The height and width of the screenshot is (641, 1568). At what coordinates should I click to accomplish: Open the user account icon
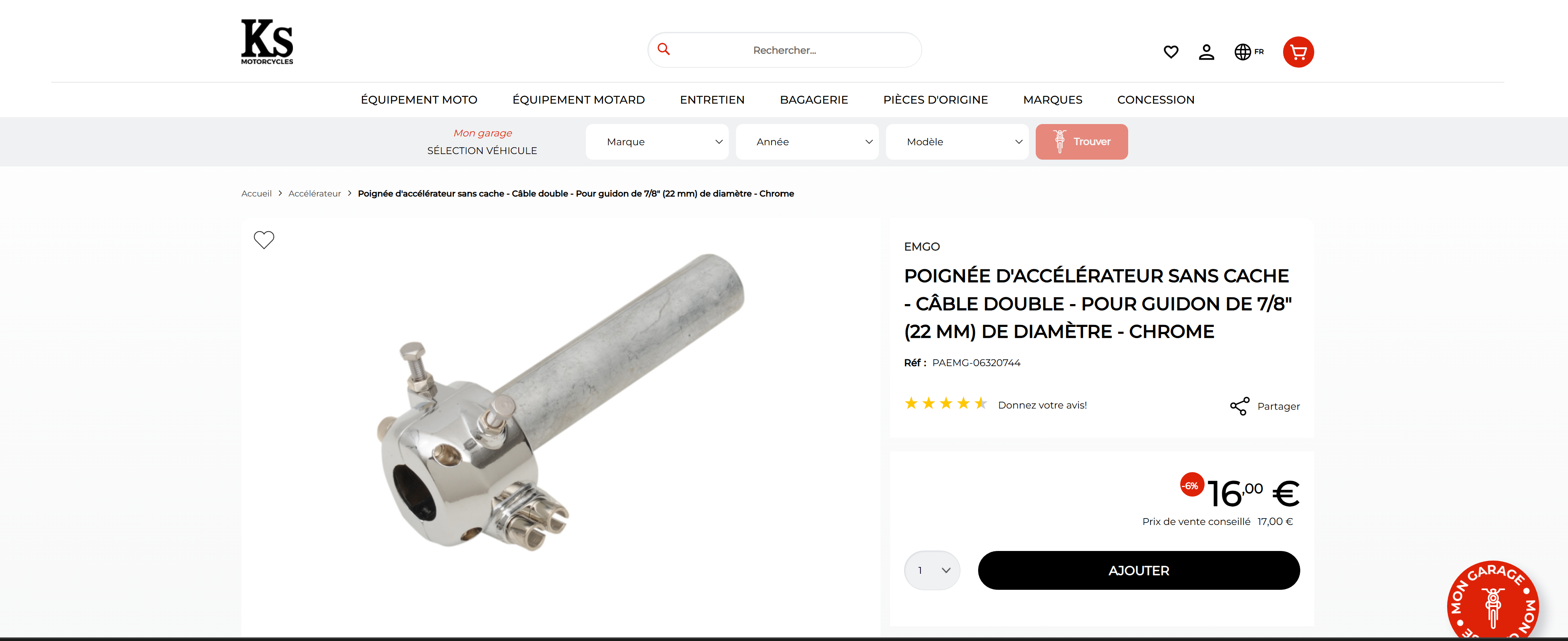point(1207,52)
